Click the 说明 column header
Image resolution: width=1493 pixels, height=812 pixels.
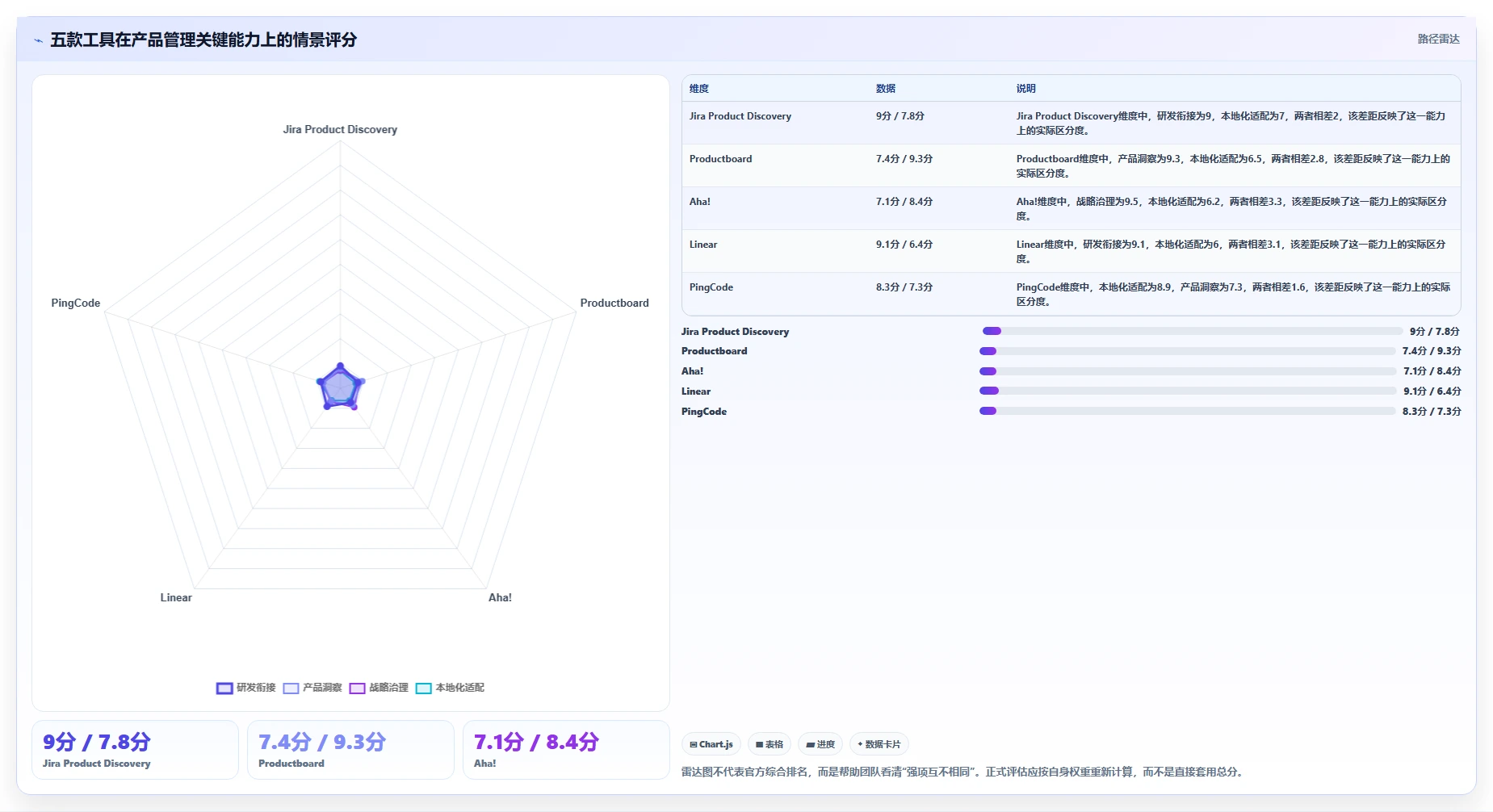(x=1025, y=89)
